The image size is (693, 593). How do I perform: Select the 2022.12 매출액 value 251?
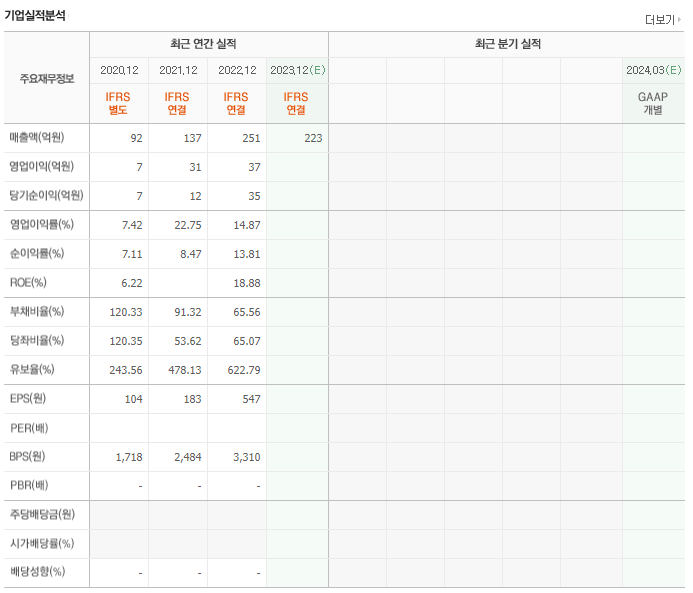pos(251,138)
